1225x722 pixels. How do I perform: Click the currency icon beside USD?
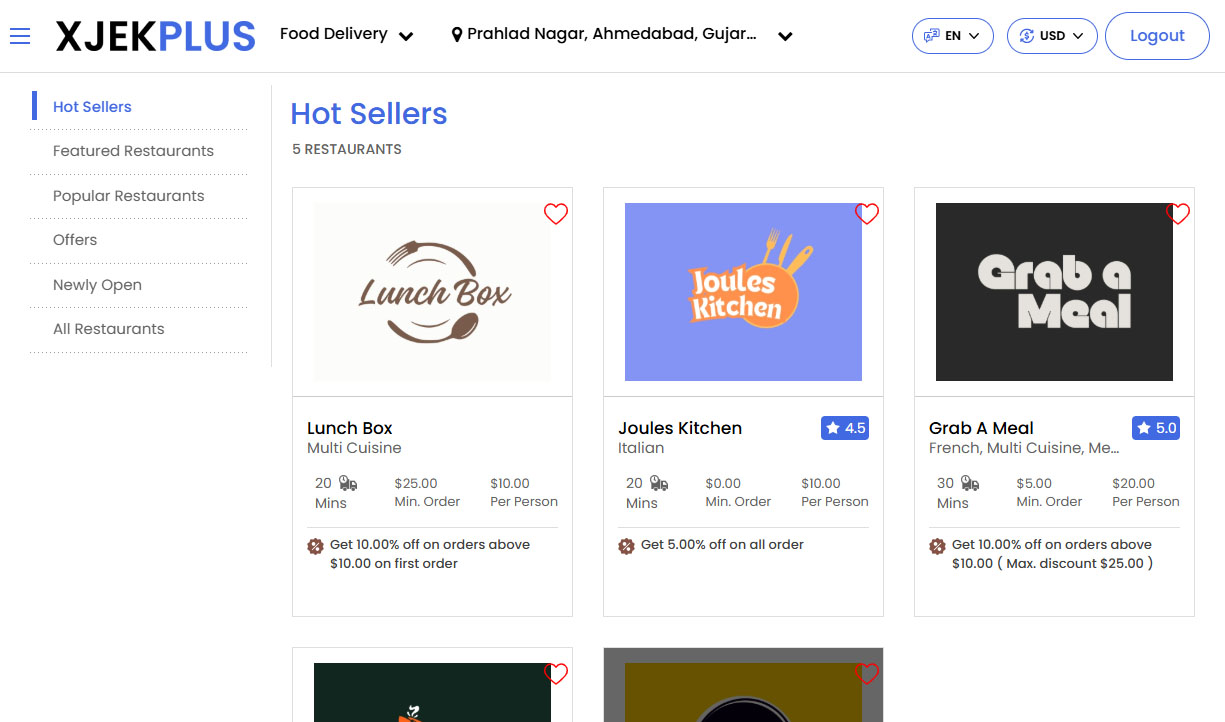tap(1027, 35)
